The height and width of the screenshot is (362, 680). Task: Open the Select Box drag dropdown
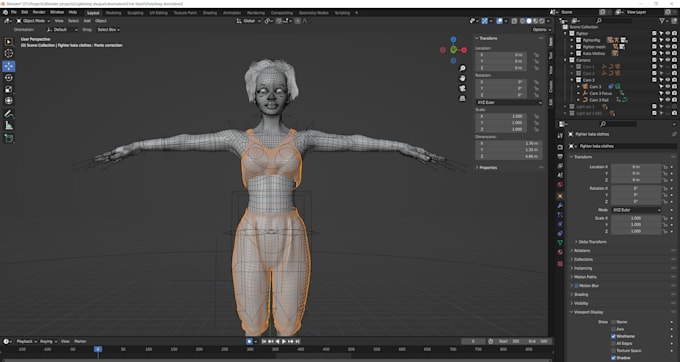(108, 29)
